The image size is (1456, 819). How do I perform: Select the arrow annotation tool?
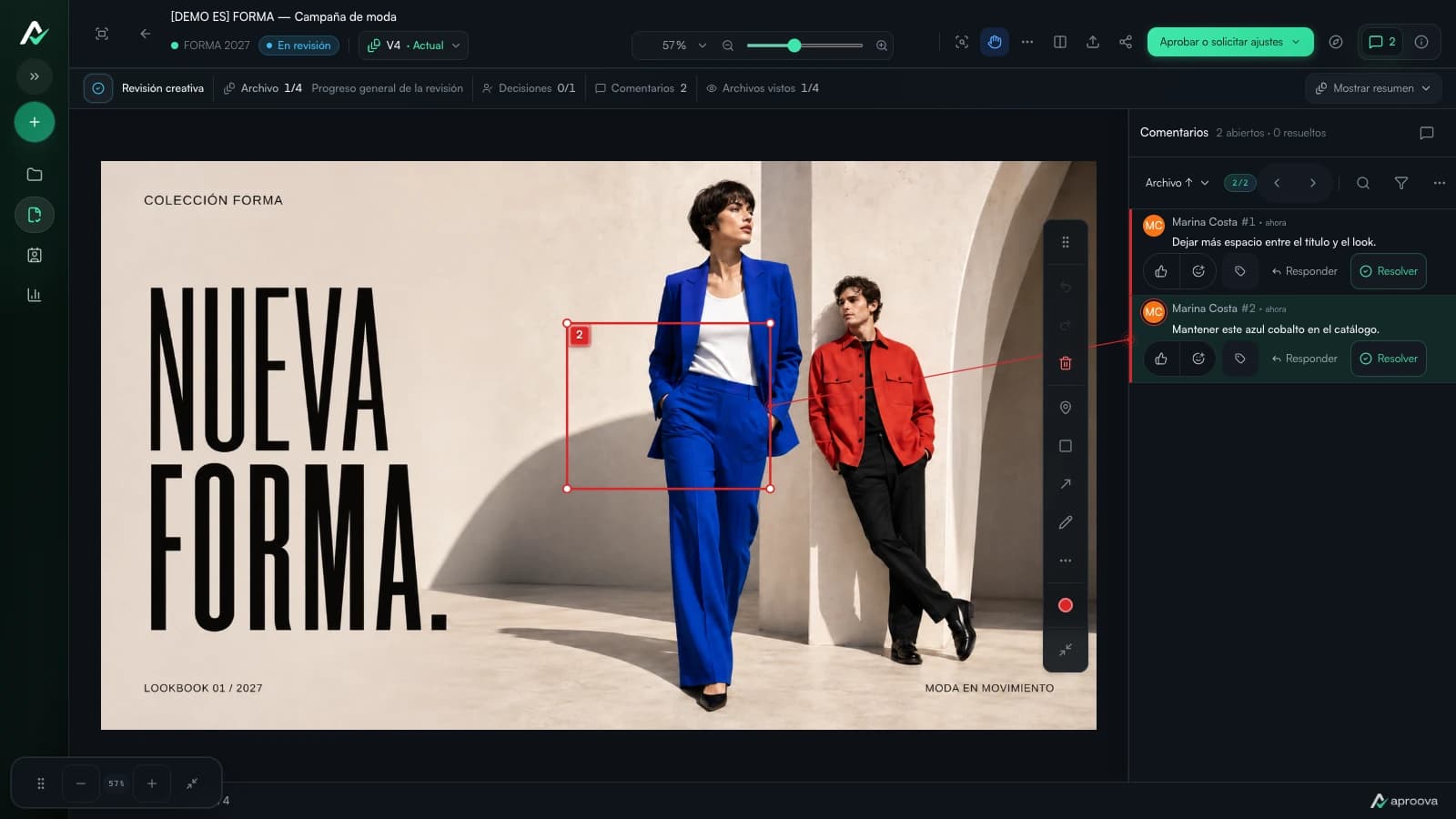pyautogui.click(x=1066, y=484)
